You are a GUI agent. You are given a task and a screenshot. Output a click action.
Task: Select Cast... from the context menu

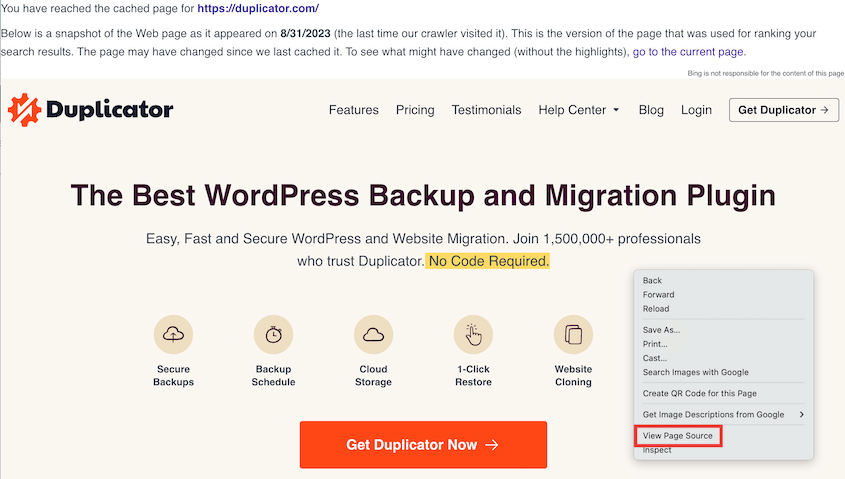(655, 358)
